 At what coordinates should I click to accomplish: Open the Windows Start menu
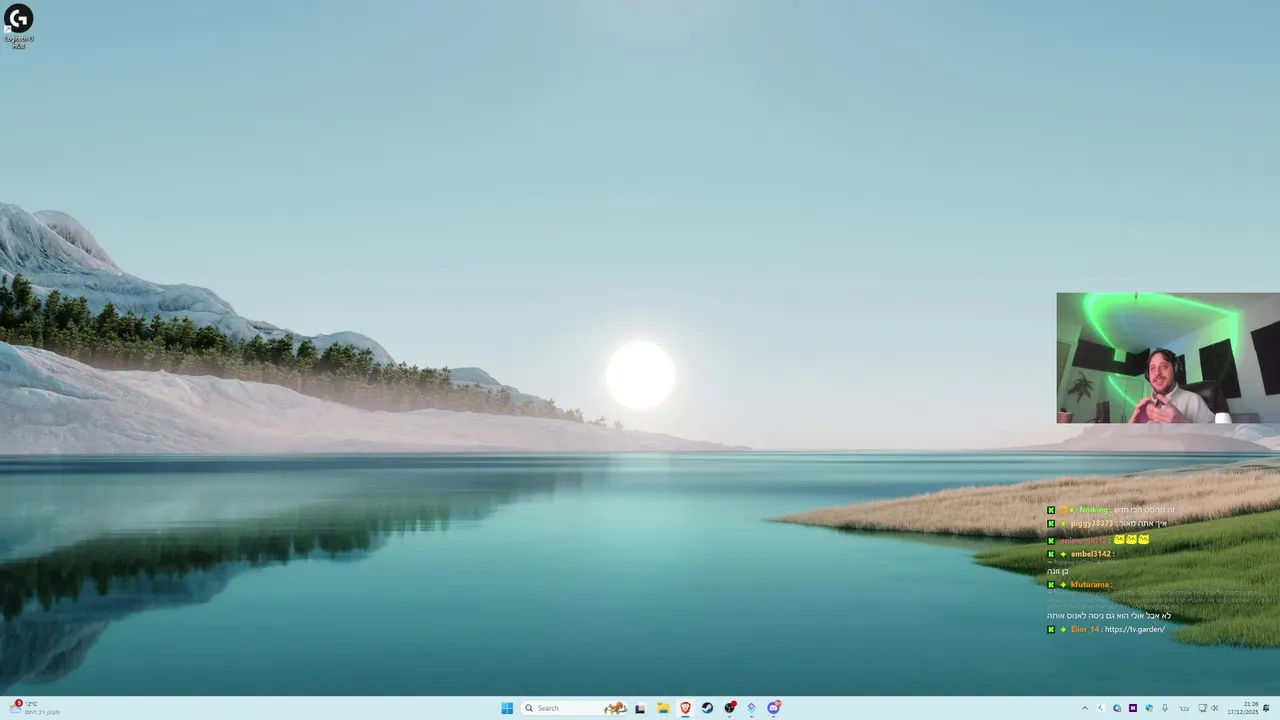pyautogui.click(x=507, y=708)
